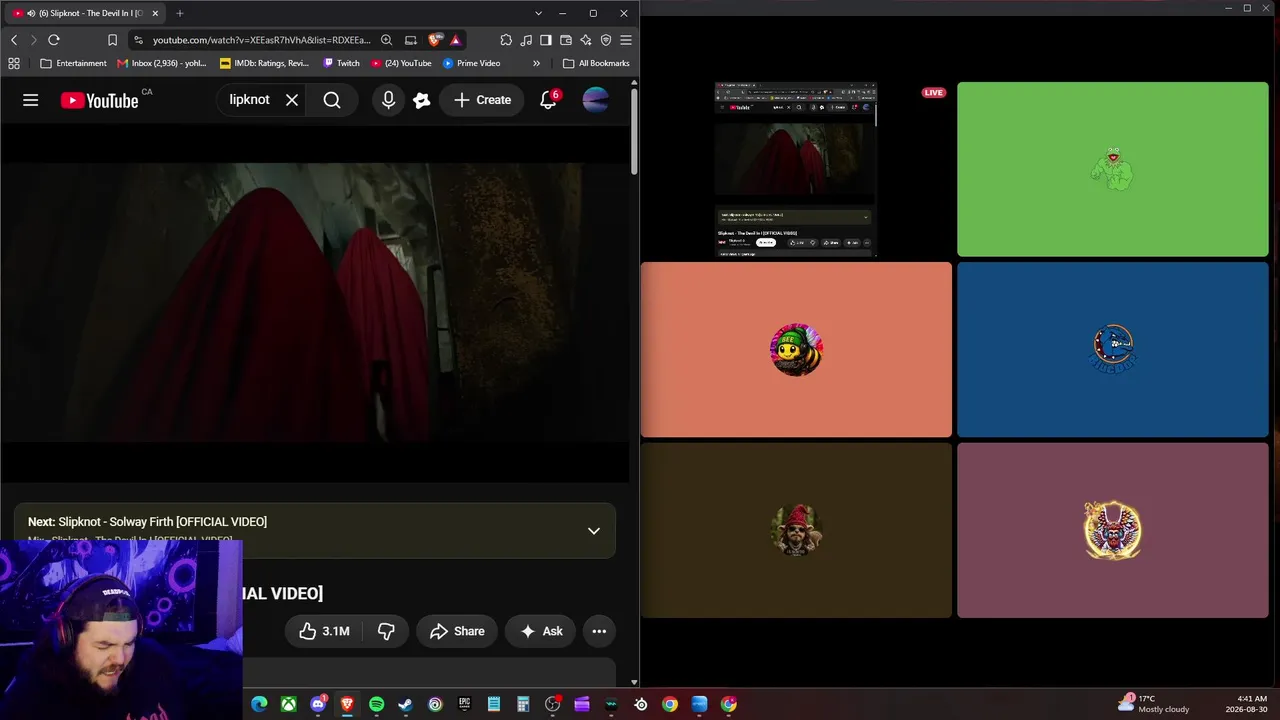Open Epic Games Launcher from the taskbar

pyautogui.click(x=464, y=704)
